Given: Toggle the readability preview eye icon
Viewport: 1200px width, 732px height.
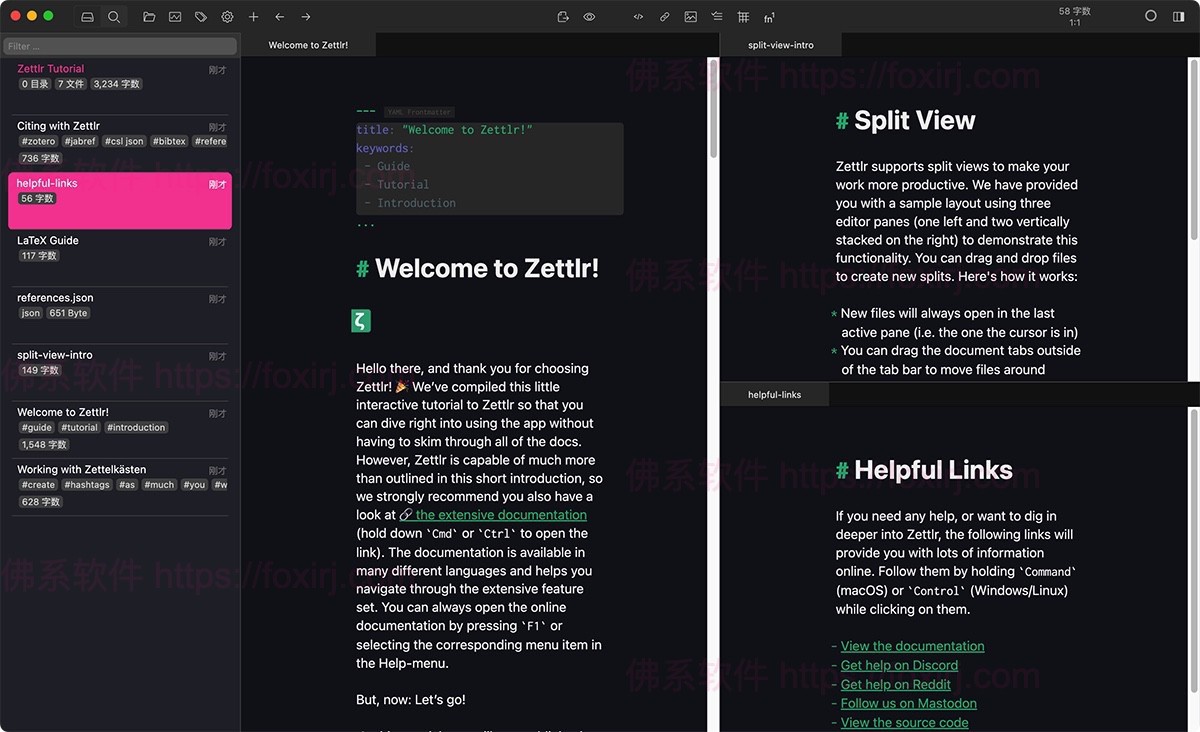Looking at the screenshot, I should pos(590,16).
